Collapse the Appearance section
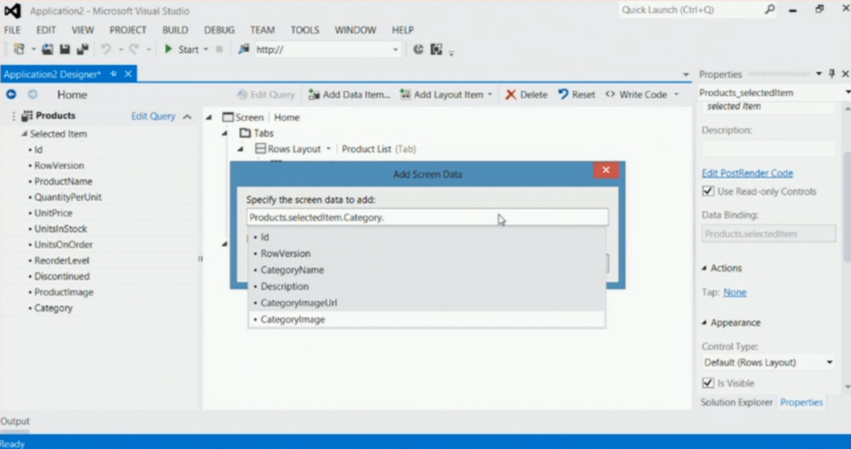 704,322
